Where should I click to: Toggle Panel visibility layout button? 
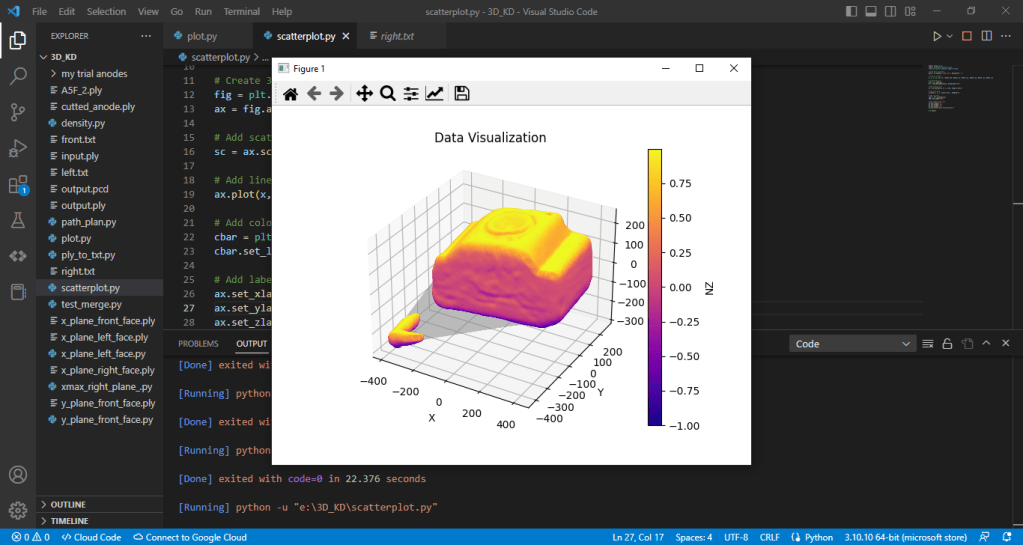pos(871,11)
